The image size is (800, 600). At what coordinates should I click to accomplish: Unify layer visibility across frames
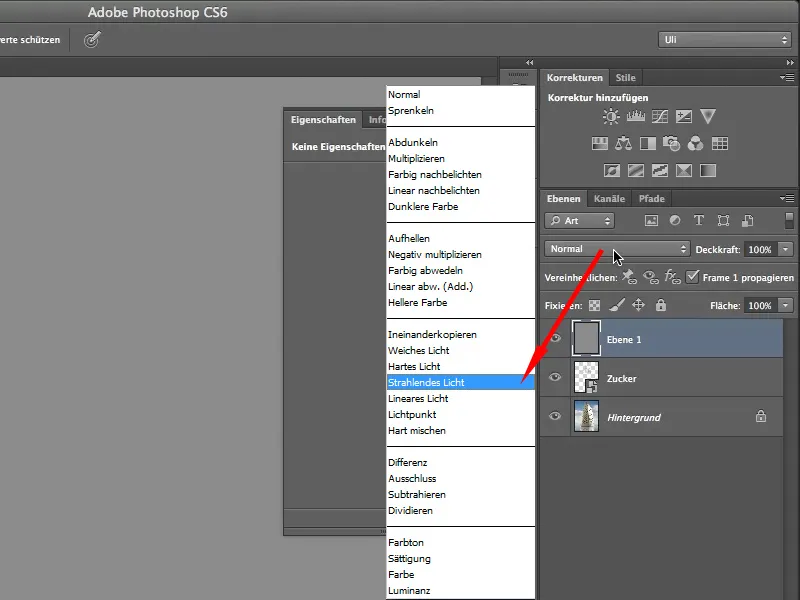[x=651, y=277]
